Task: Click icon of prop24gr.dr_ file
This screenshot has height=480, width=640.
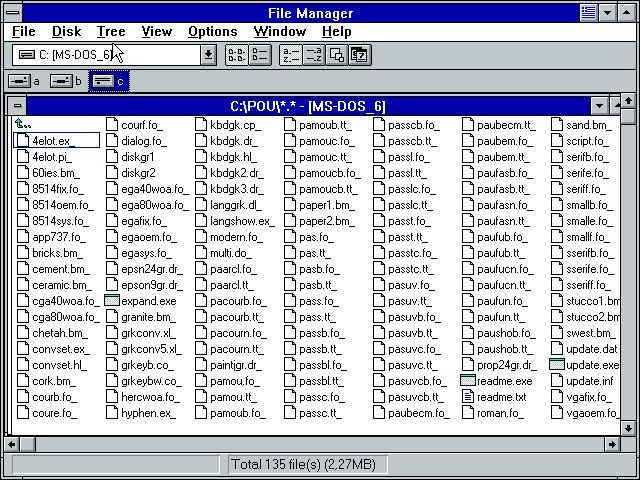Action: coord(468,365)
